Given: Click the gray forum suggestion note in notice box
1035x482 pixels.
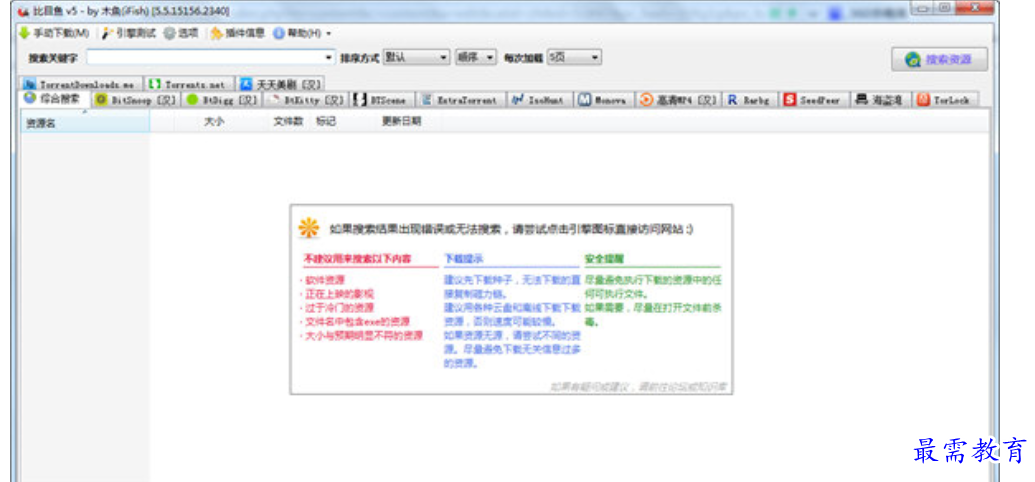Looking at the screenshot, I should coord(638,387).
